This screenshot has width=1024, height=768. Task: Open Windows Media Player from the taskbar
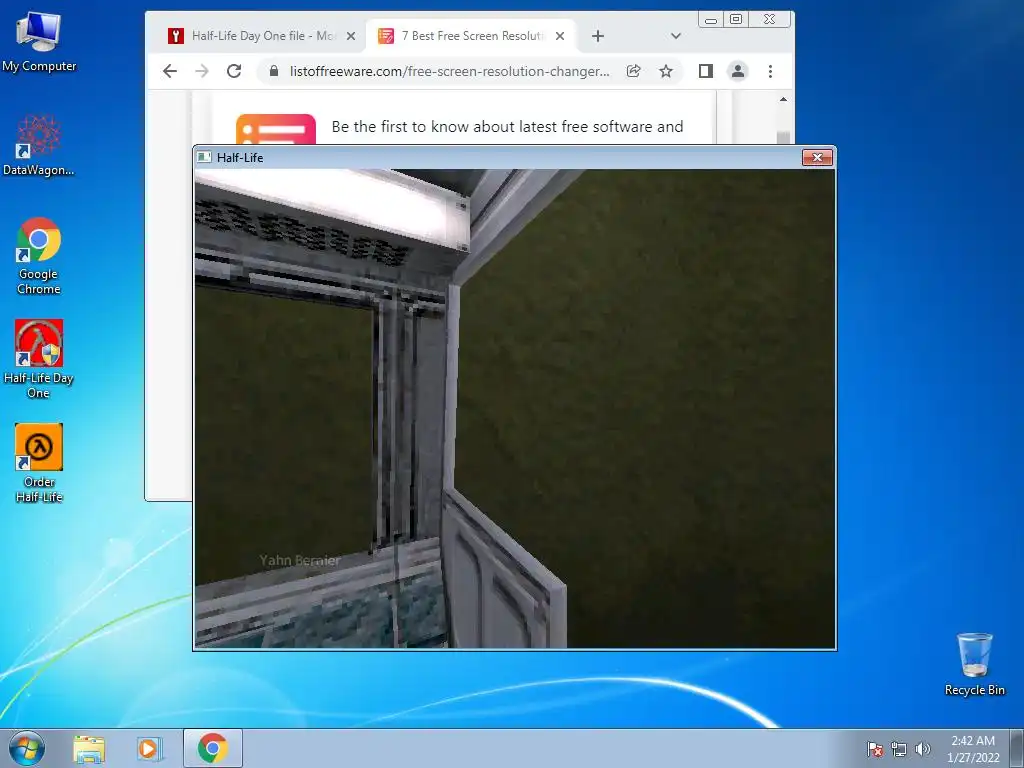click(149, 748)
